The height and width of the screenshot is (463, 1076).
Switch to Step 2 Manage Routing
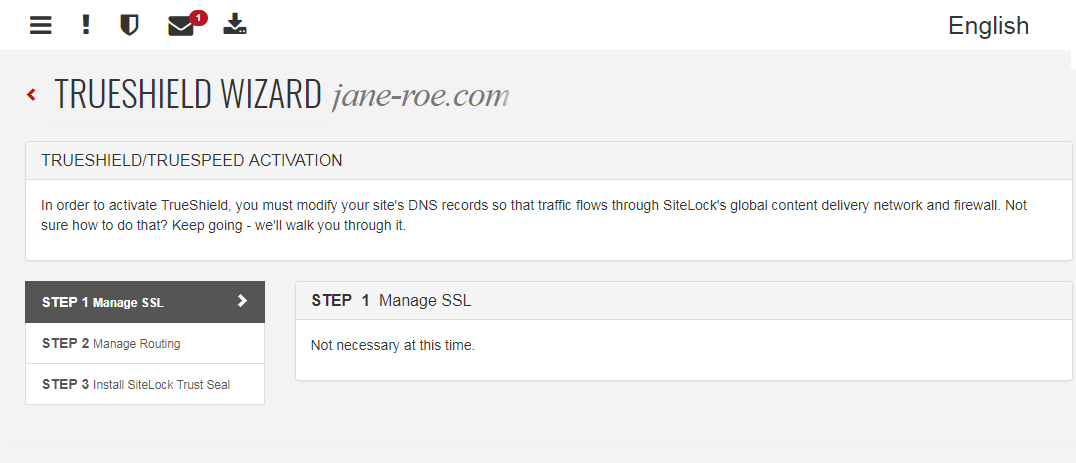point(145,343)
